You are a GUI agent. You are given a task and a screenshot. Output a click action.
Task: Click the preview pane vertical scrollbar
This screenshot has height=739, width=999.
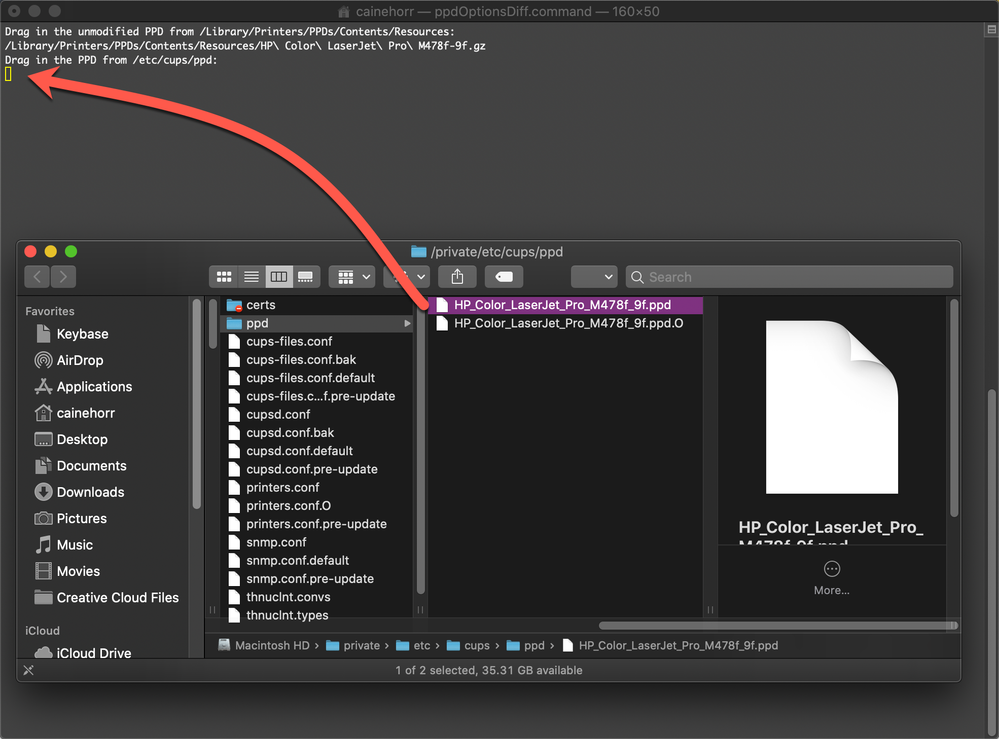coord(954,408)
